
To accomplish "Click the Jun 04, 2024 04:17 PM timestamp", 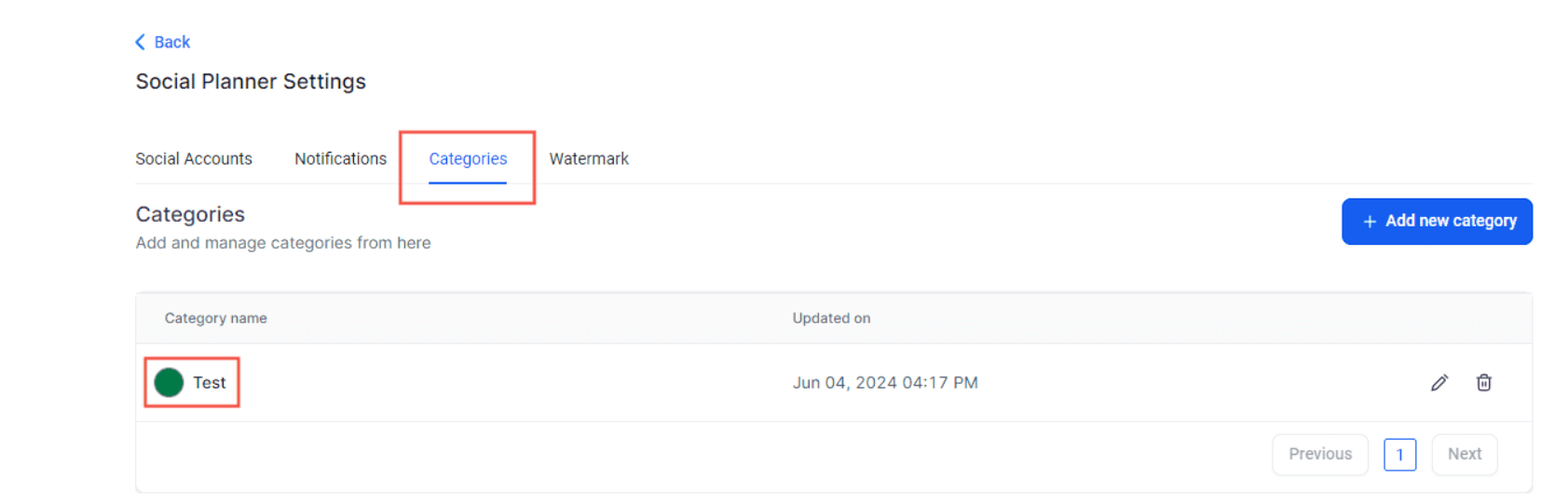I will point(885,383).
